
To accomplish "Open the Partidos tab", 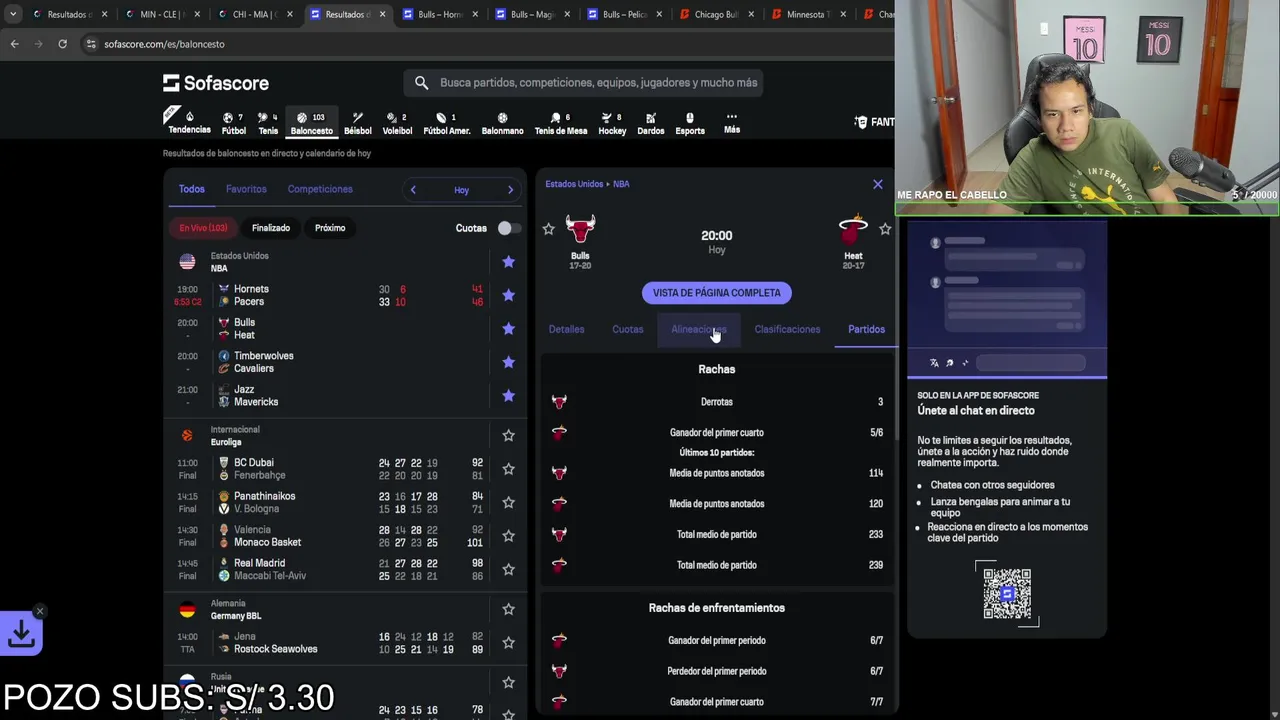I will [x=866, y=329].
